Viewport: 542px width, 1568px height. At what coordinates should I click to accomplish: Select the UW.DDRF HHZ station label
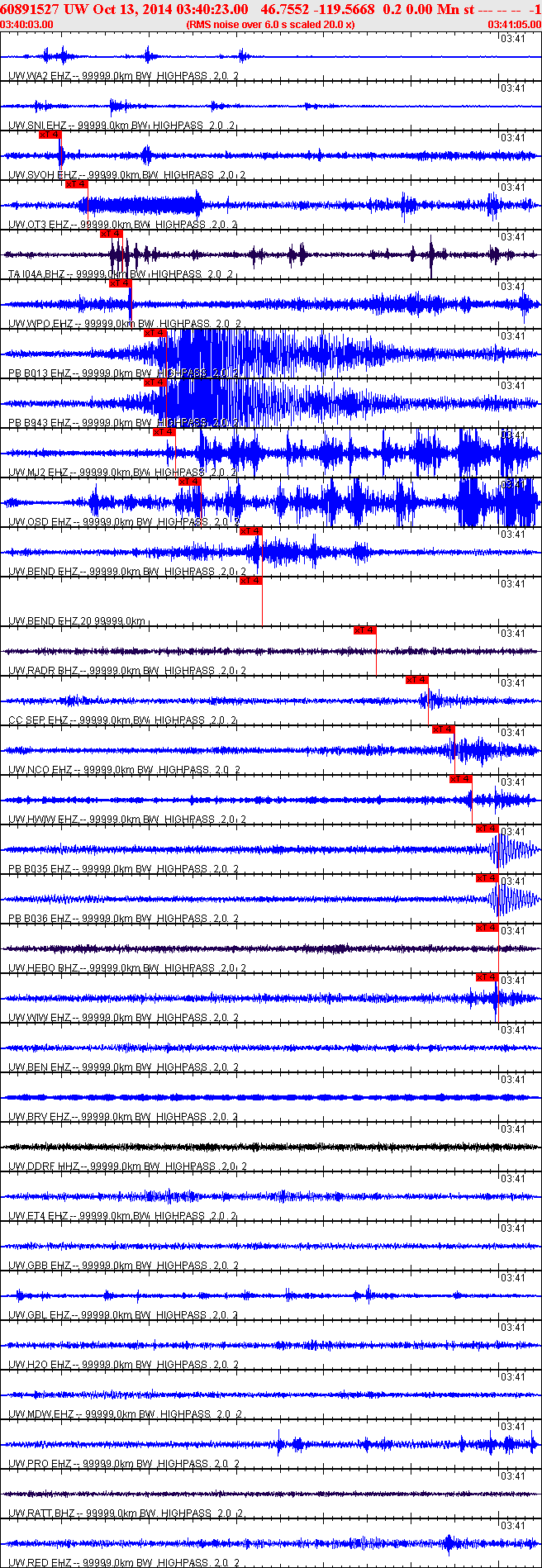(x=127, y=1166)
